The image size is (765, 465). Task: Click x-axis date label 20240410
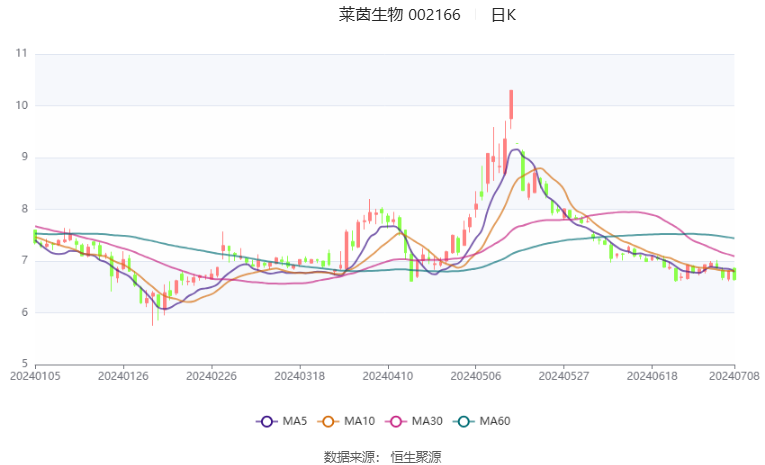388,376
